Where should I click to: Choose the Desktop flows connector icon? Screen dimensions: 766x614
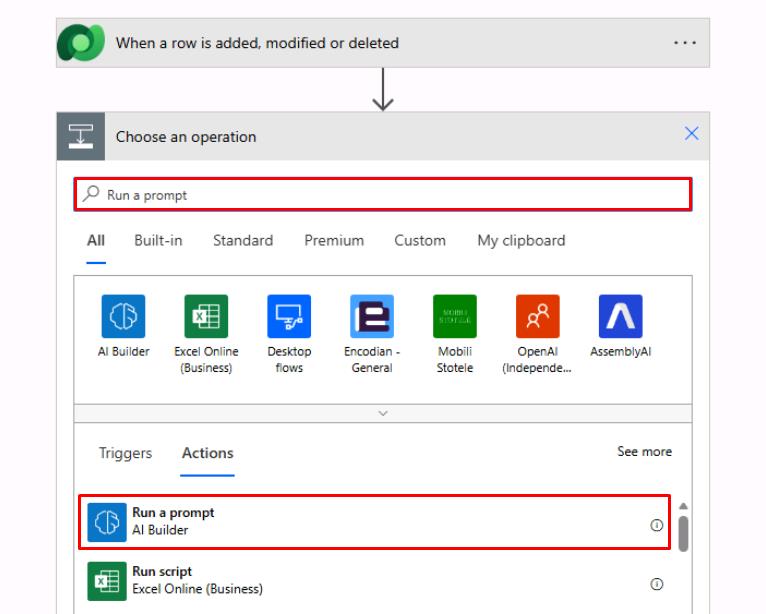[x=289, y=316]
